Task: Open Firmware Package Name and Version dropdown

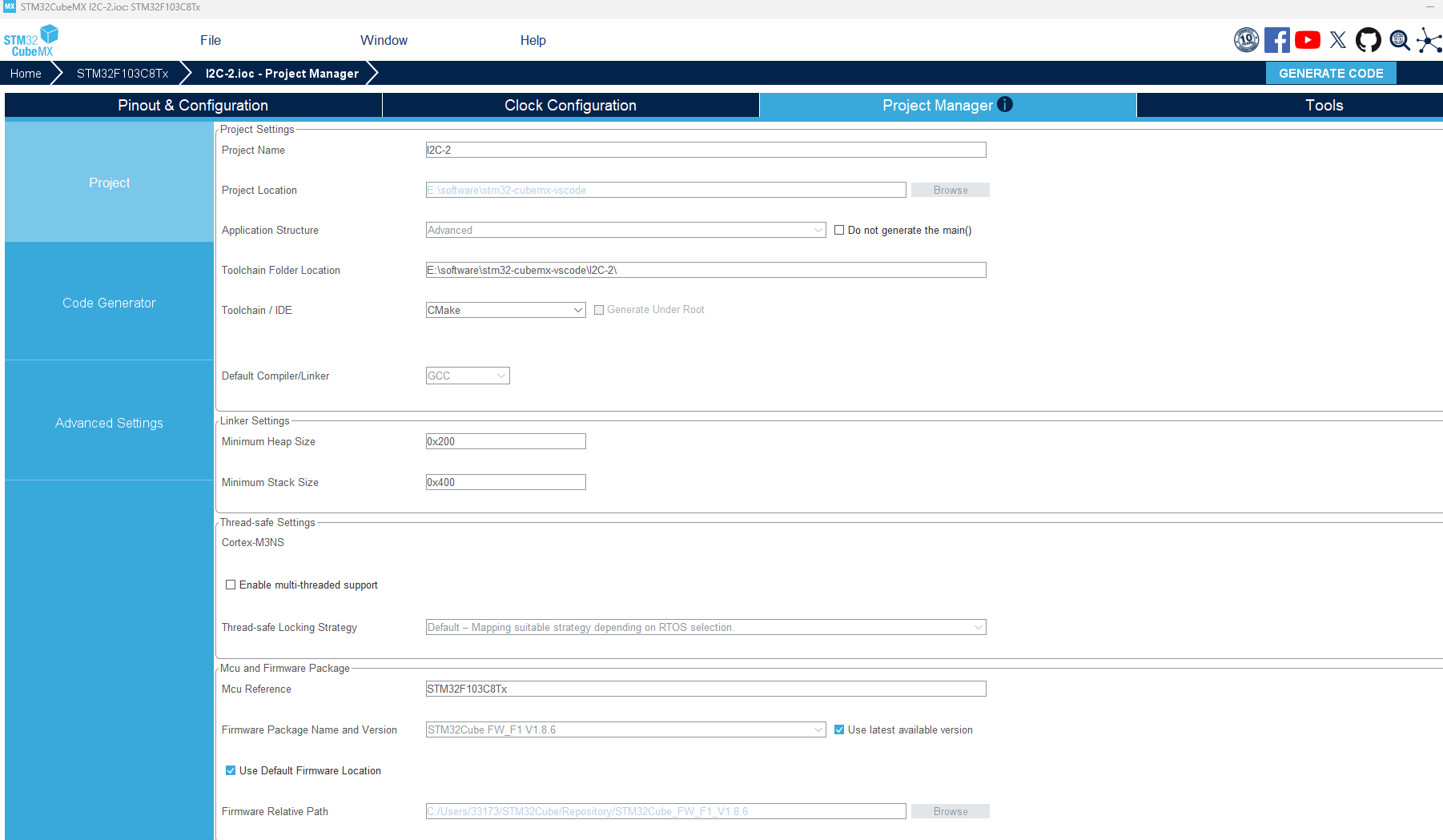Action: (625, 729)
